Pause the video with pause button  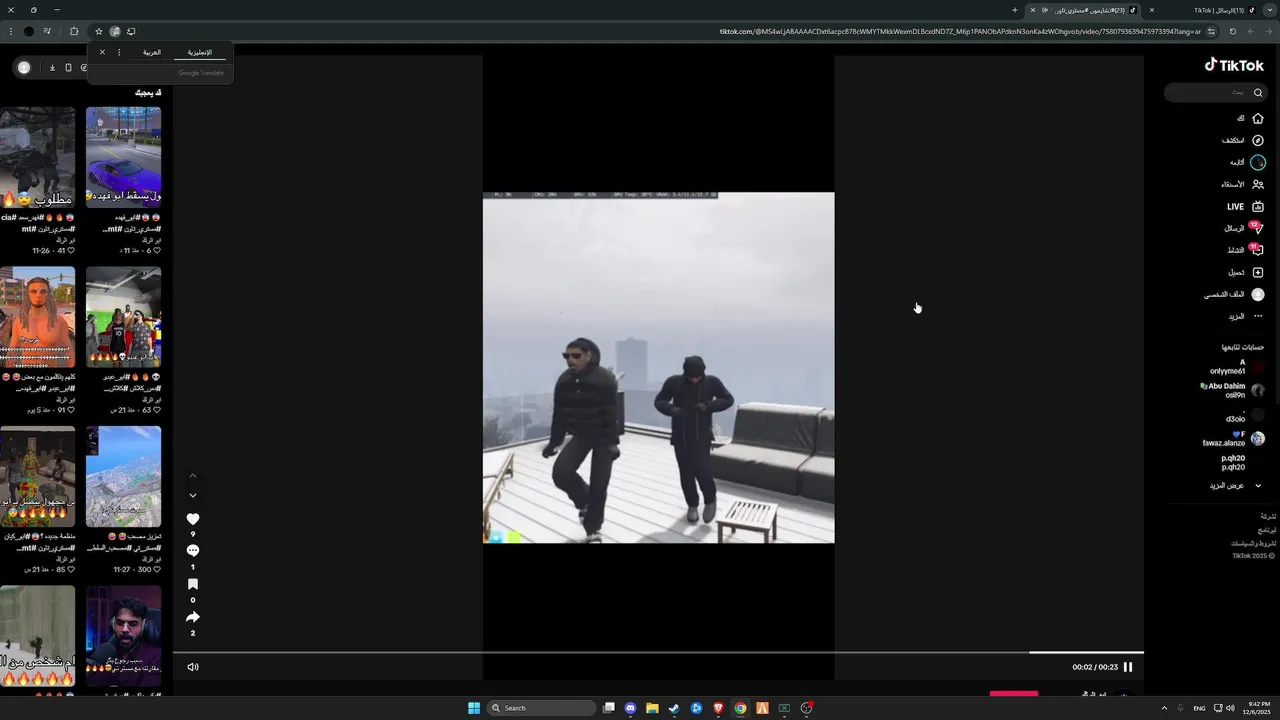(x=1128, y=667)
